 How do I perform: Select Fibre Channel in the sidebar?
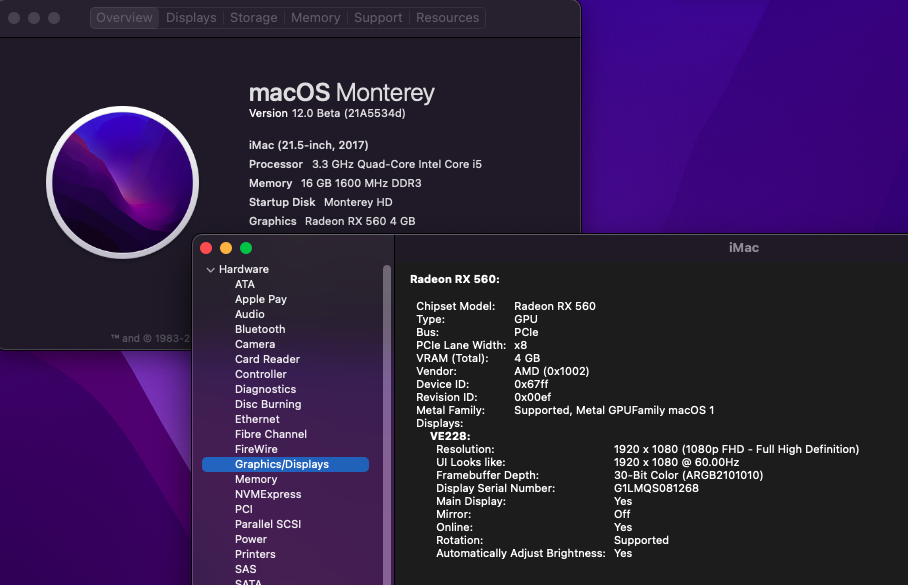pos(271,434)
